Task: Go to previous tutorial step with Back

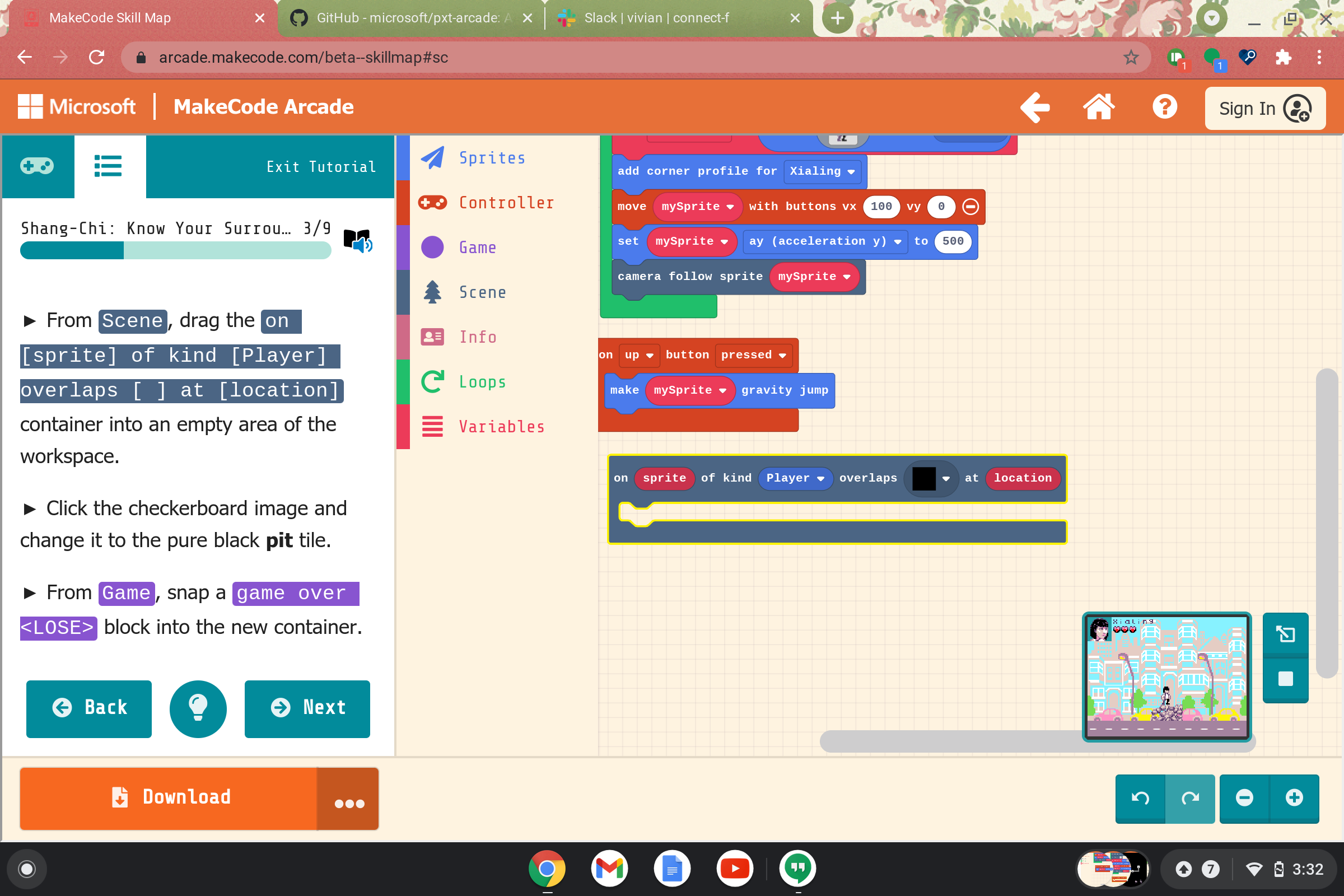Action: 89,708
